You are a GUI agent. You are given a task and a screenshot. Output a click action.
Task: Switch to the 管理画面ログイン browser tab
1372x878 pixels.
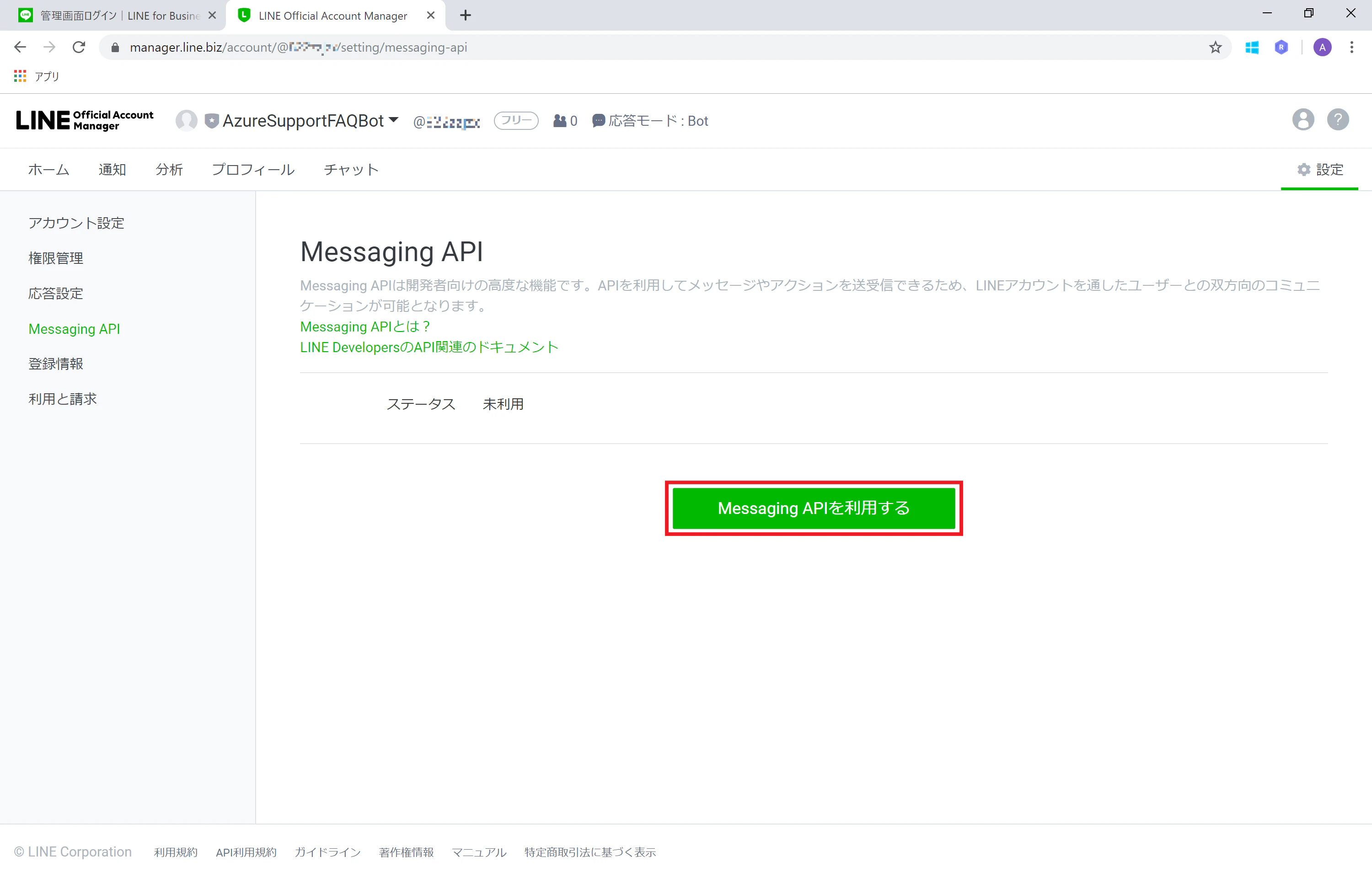(x=113, y=16)
